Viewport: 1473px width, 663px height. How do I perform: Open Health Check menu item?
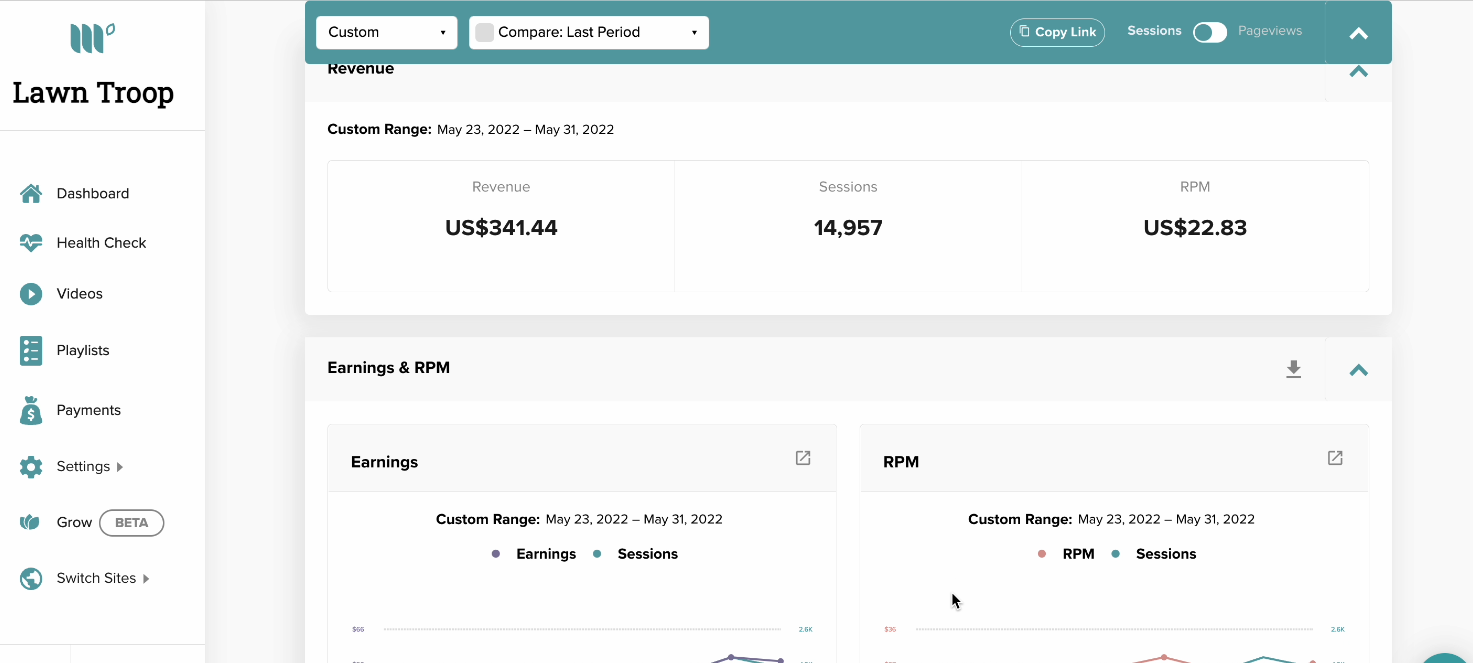(x=101, y=242)
